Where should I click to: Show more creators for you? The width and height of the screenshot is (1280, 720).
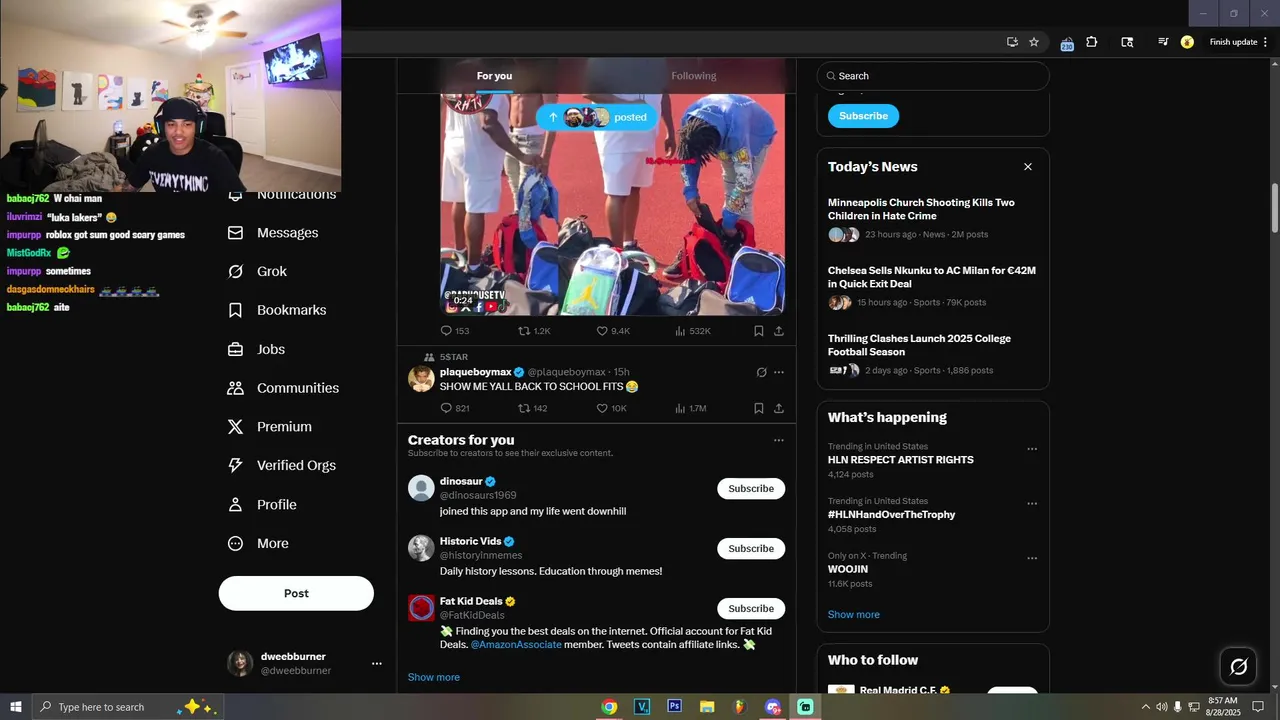tap(434, 677)
